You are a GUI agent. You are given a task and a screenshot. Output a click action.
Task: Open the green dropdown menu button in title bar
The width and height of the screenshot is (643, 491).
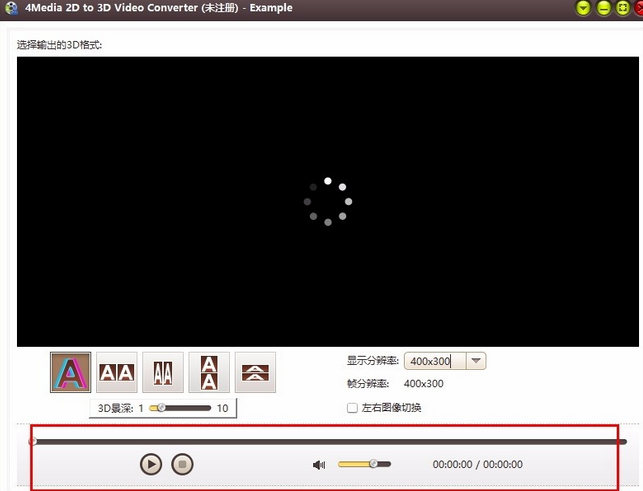click(583, 8)
